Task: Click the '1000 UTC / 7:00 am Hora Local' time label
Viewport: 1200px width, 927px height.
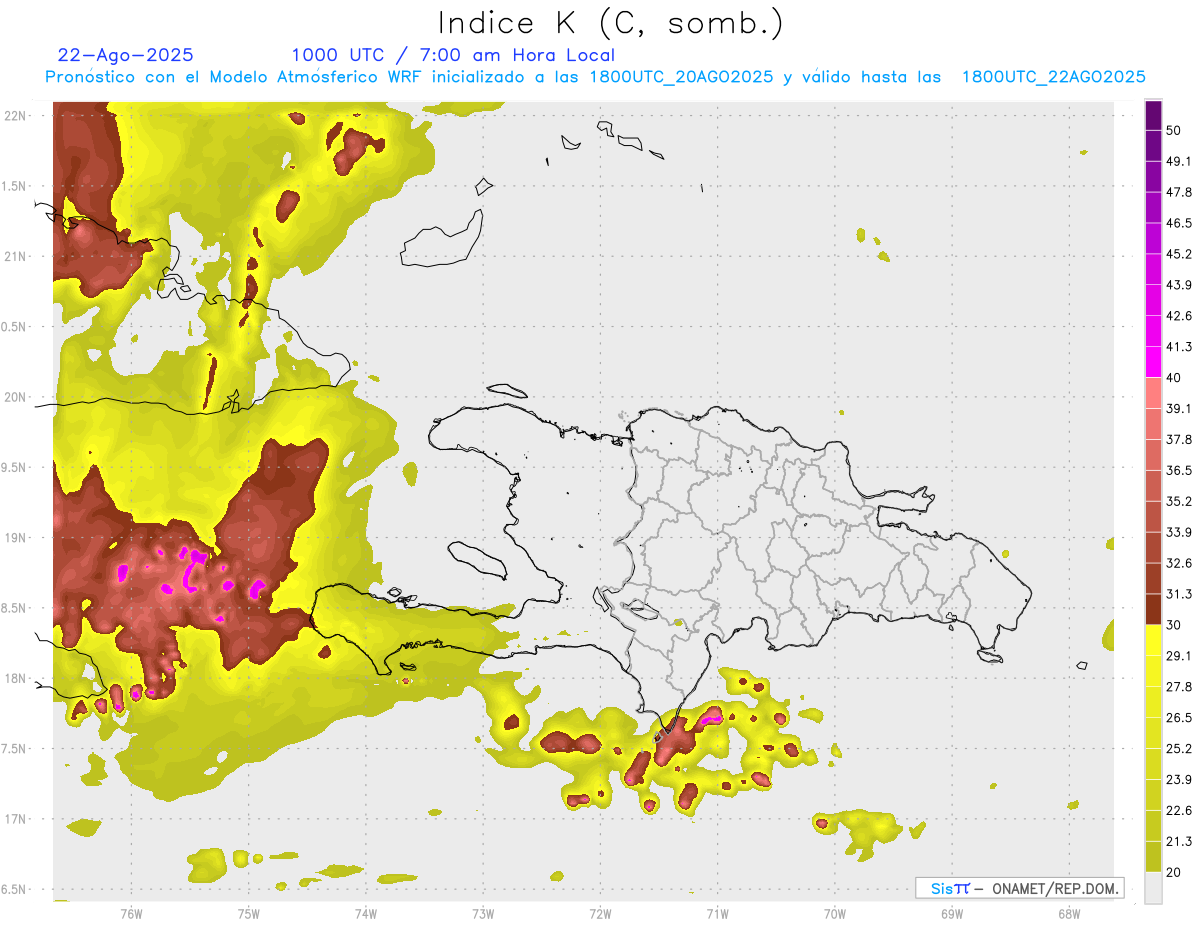Action: click(x=453, y=55)
